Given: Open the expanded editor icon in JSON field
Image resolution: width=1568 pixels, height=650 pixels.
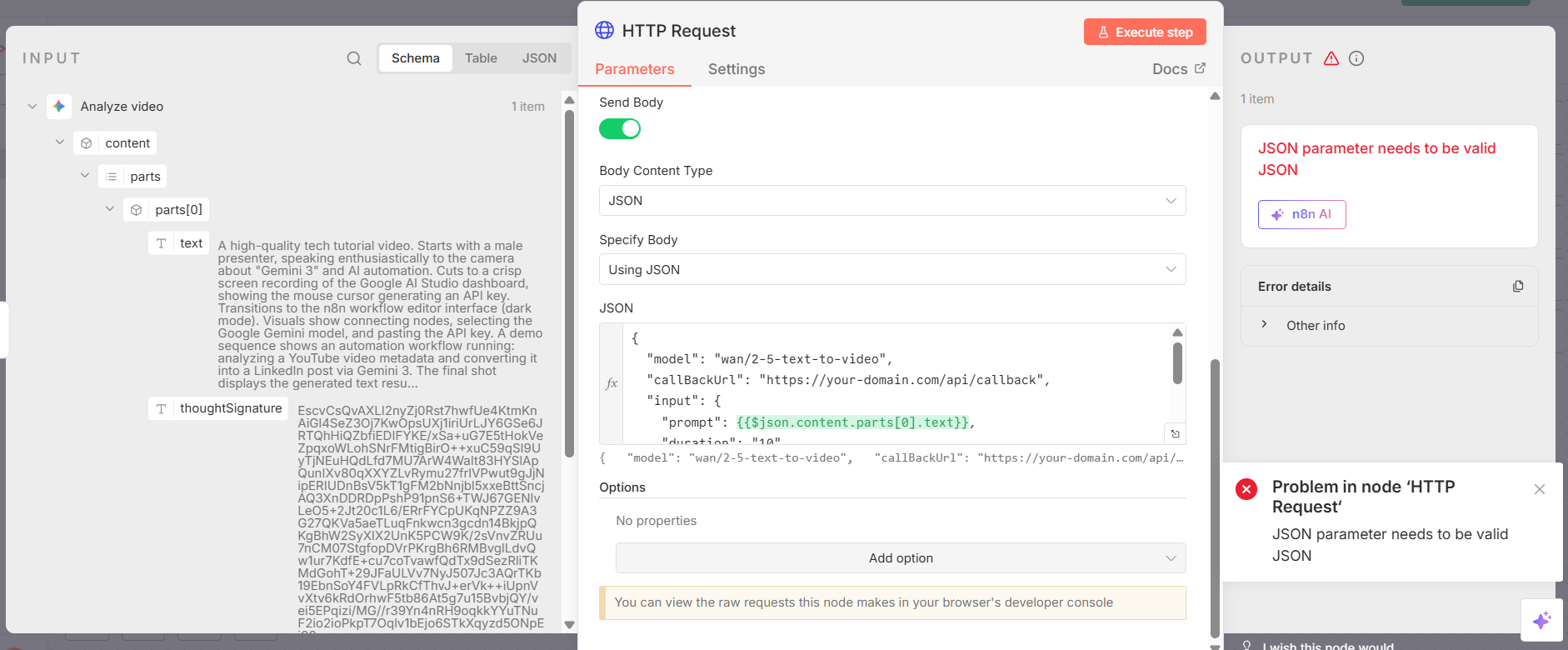Looking at the screenshot, I should [1175, 434].
